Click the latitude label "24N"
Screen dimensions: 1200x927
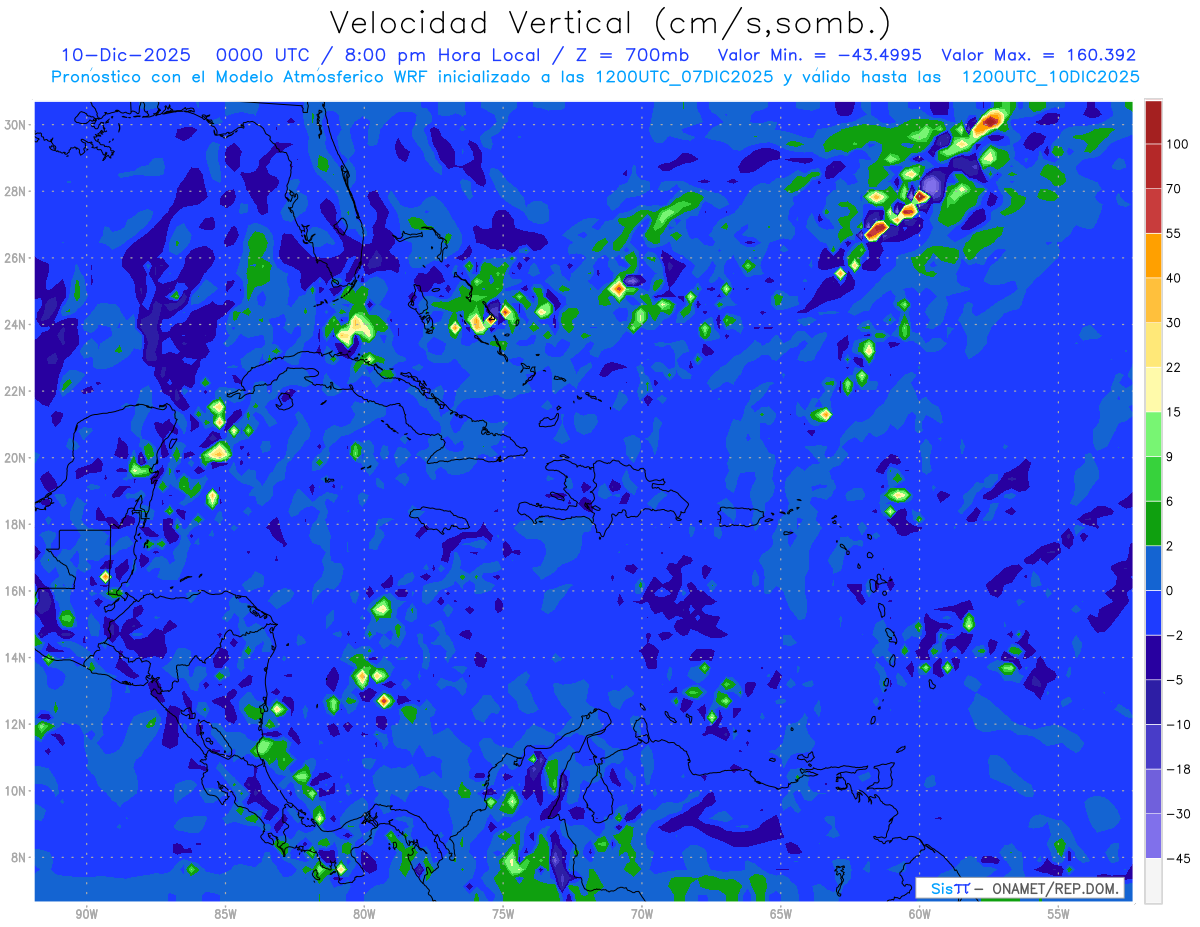click(17, 325)
